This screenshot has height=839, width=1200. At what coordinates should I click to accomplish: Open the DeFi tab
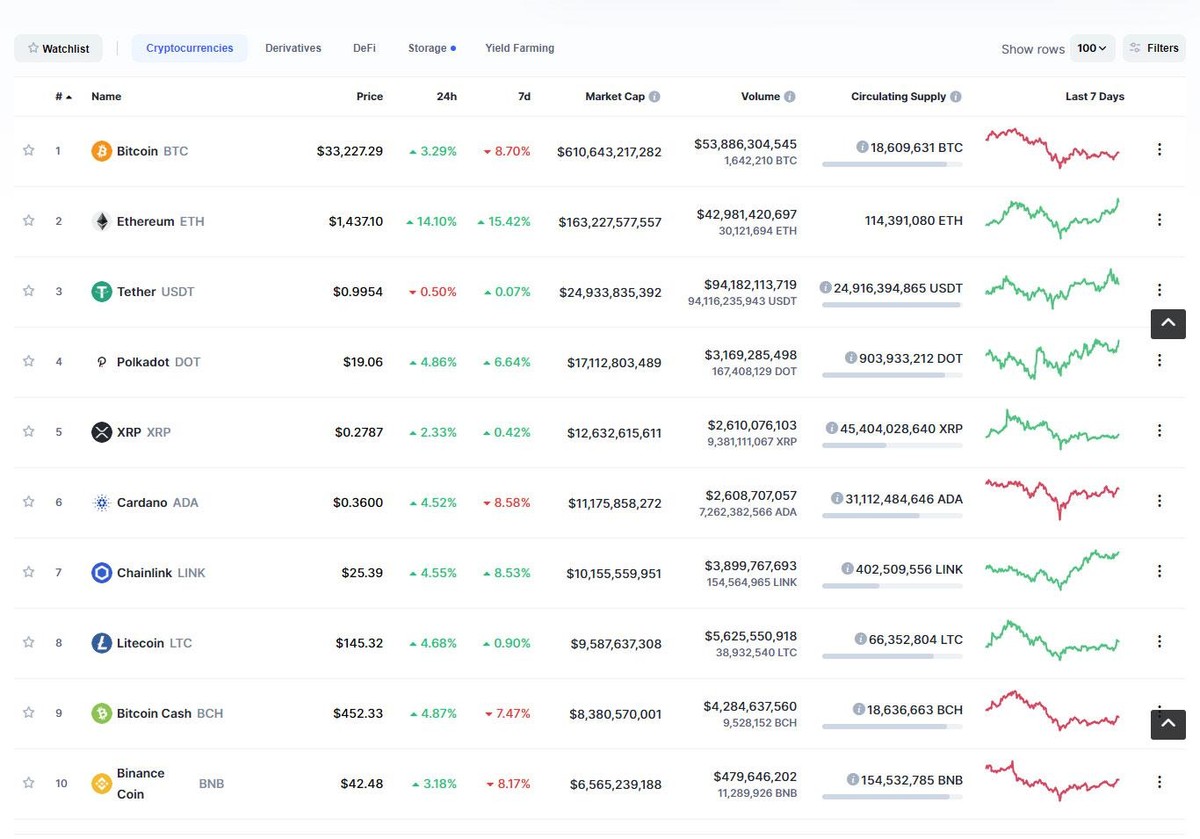click(x=363, y=47)
